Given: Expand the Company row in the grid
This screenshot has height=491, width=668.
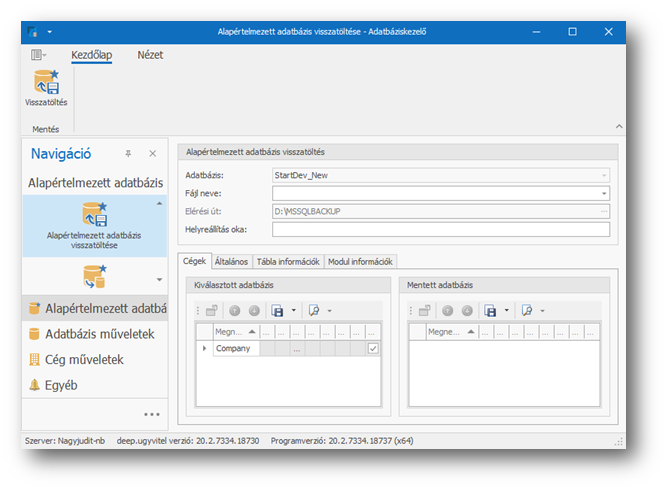Looking at the screenshot, I should [x=204, y=349].
